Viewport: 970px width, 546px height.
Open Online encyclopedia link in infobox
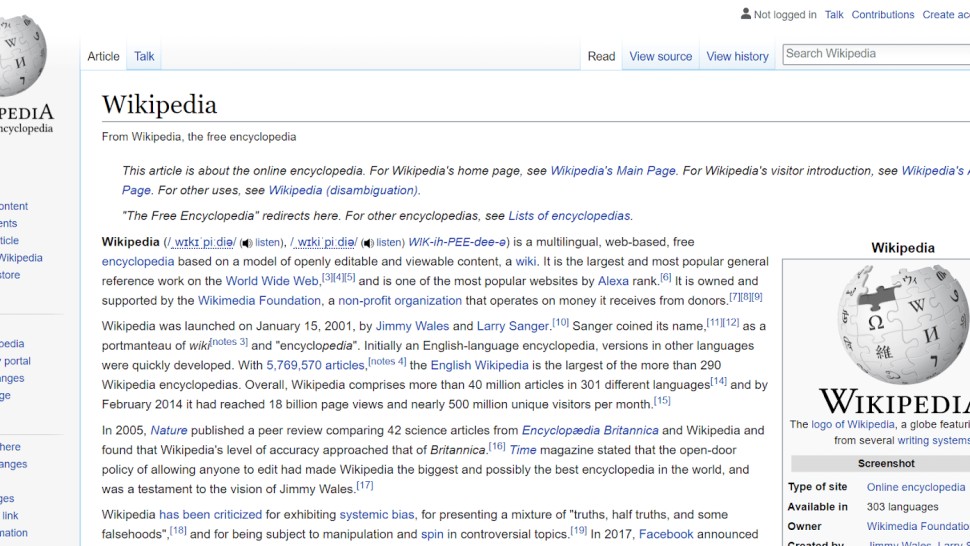916,487
